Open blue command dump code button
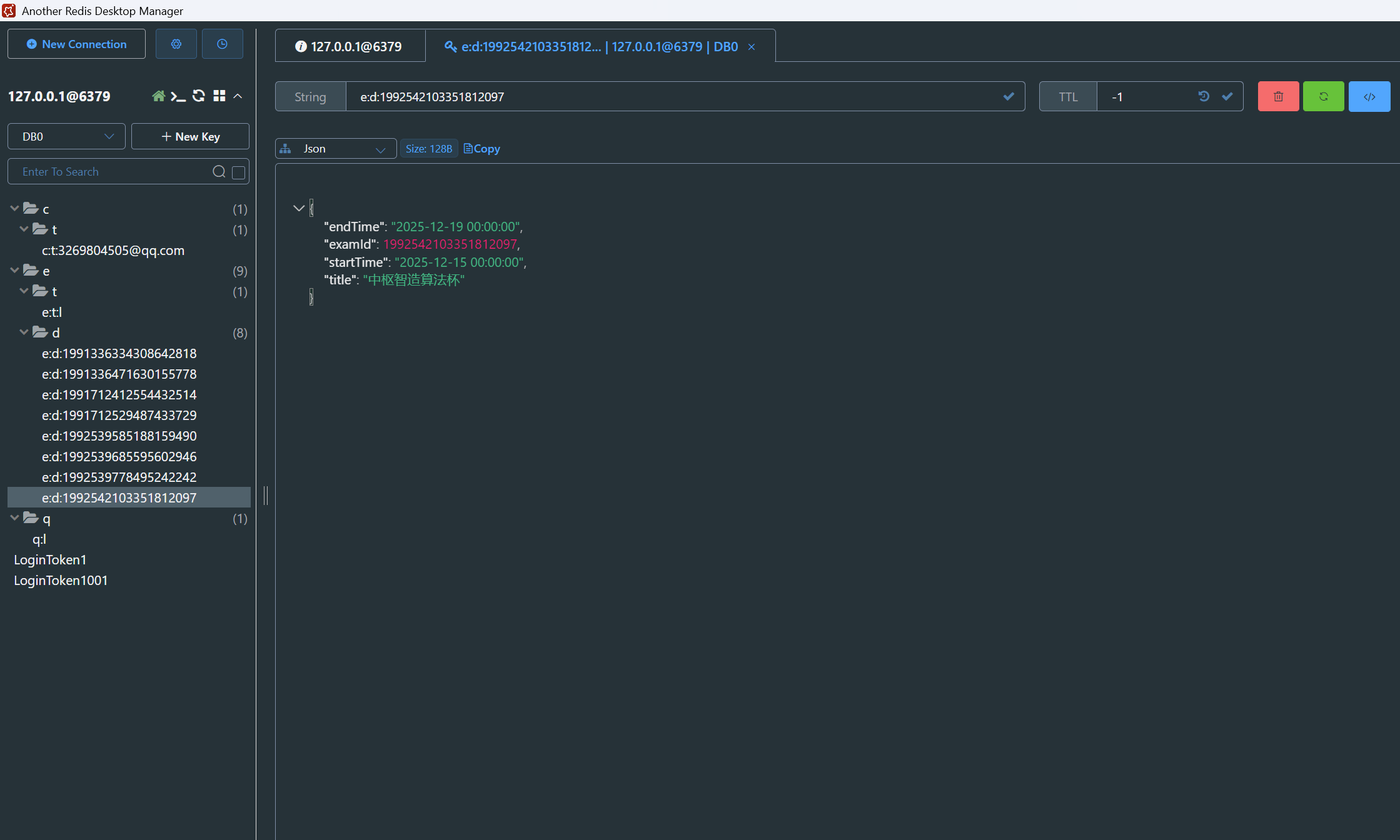This screenshot has height=840, width=1400. tap(1369, 96)
